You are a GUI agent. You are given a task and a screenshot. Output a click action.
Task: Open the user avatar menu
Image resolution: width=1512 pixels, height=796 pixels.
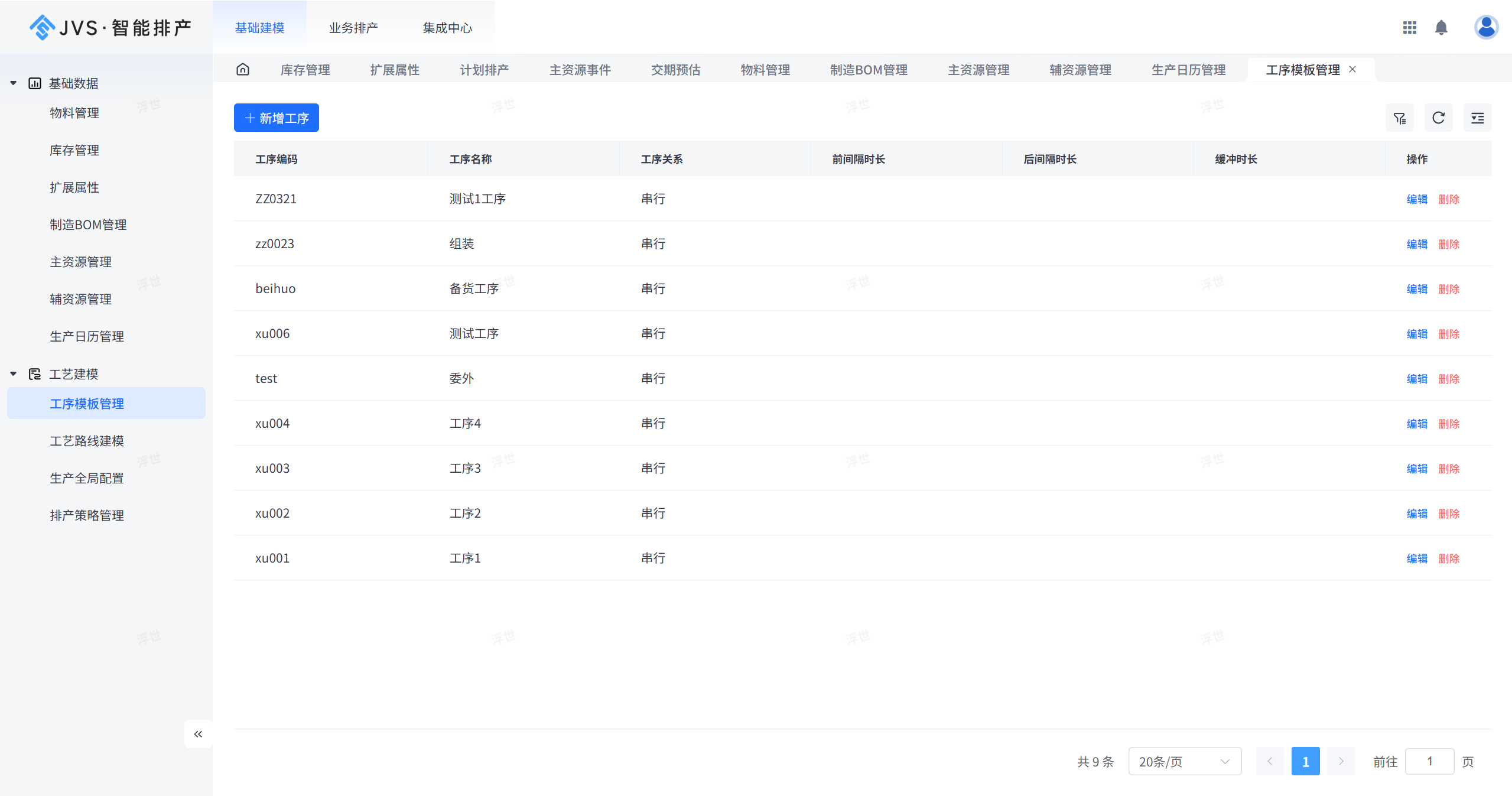(x=1485, y=27)
